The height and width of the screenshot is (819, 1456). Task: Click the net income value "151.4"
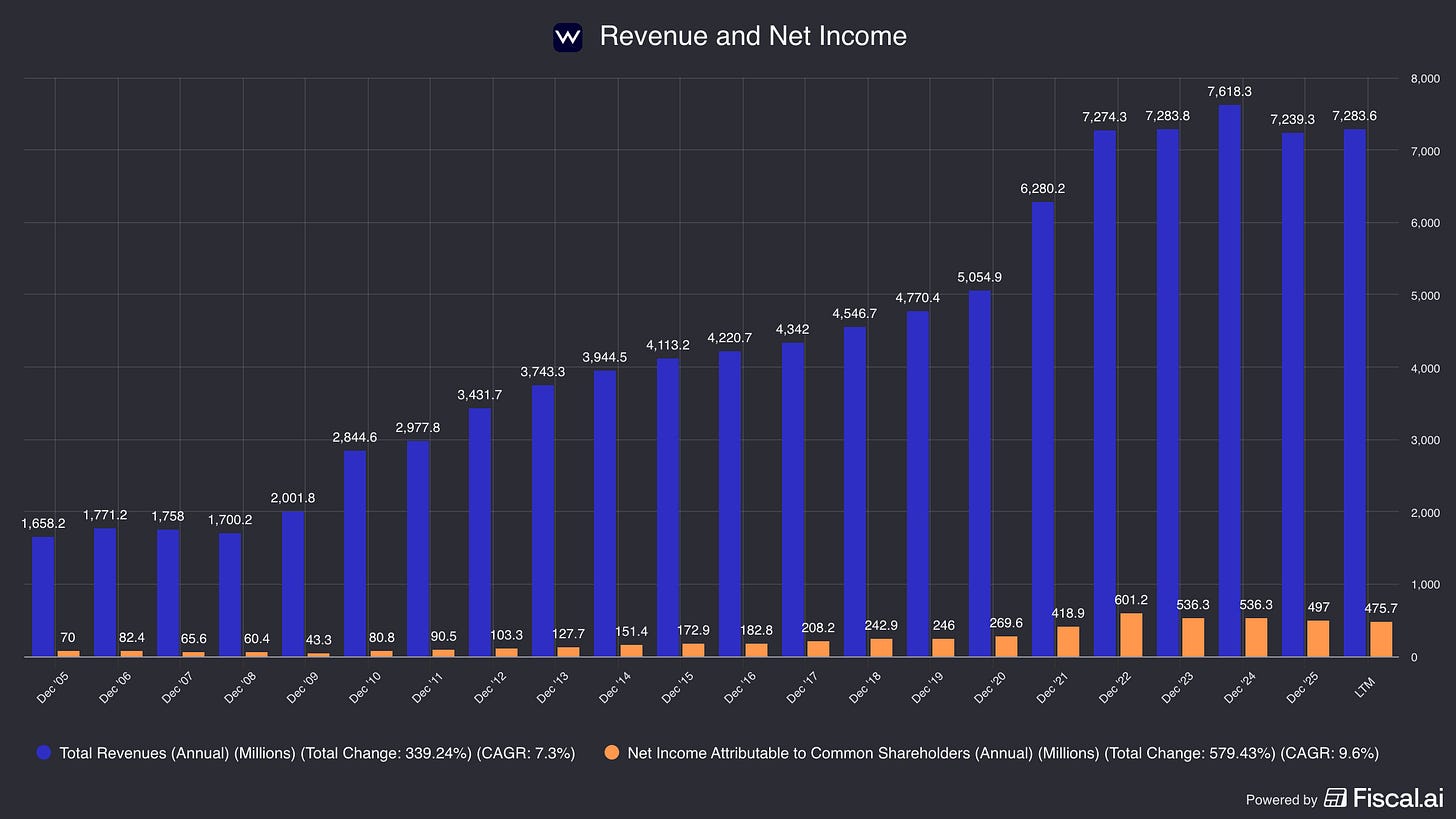630,632
